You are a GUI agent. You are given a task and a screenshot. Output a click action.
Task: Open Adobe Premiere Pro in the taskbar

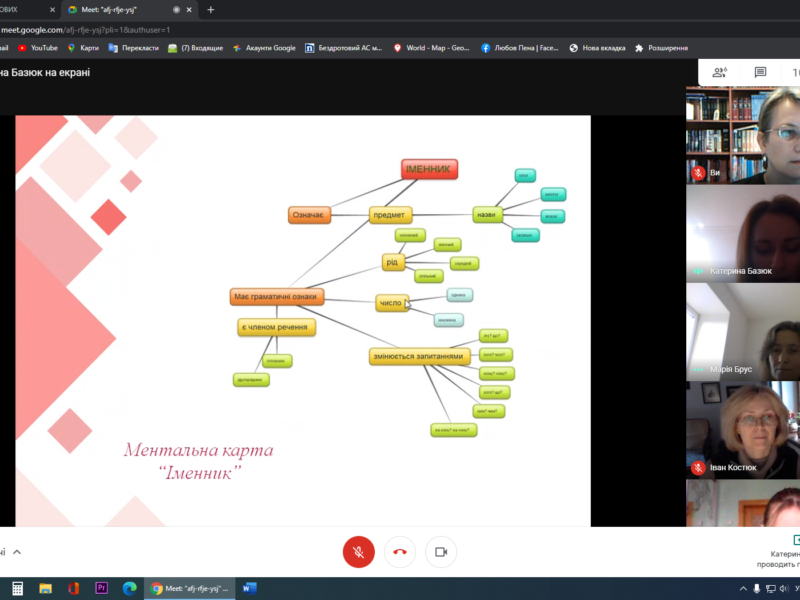[101, 588]
